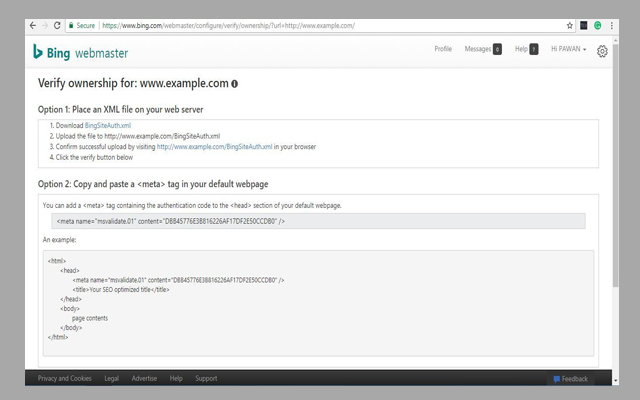The image size is (640, 400).
Task: Click the scrollbar down arrow
Action: coord(616,380)
